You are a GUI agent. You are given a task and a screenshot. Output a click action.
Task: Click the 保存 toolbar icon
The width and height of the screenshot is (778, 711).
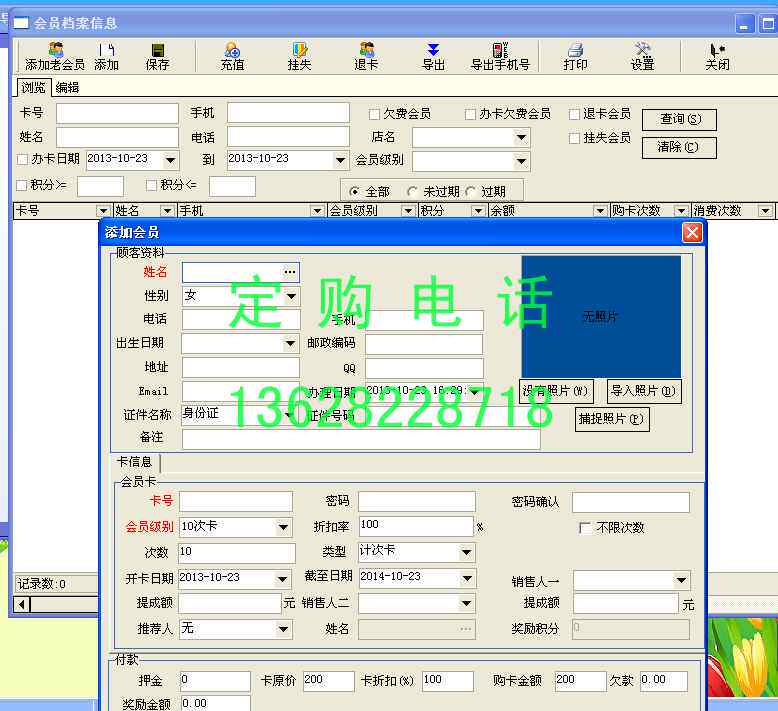tap(157, 56)
